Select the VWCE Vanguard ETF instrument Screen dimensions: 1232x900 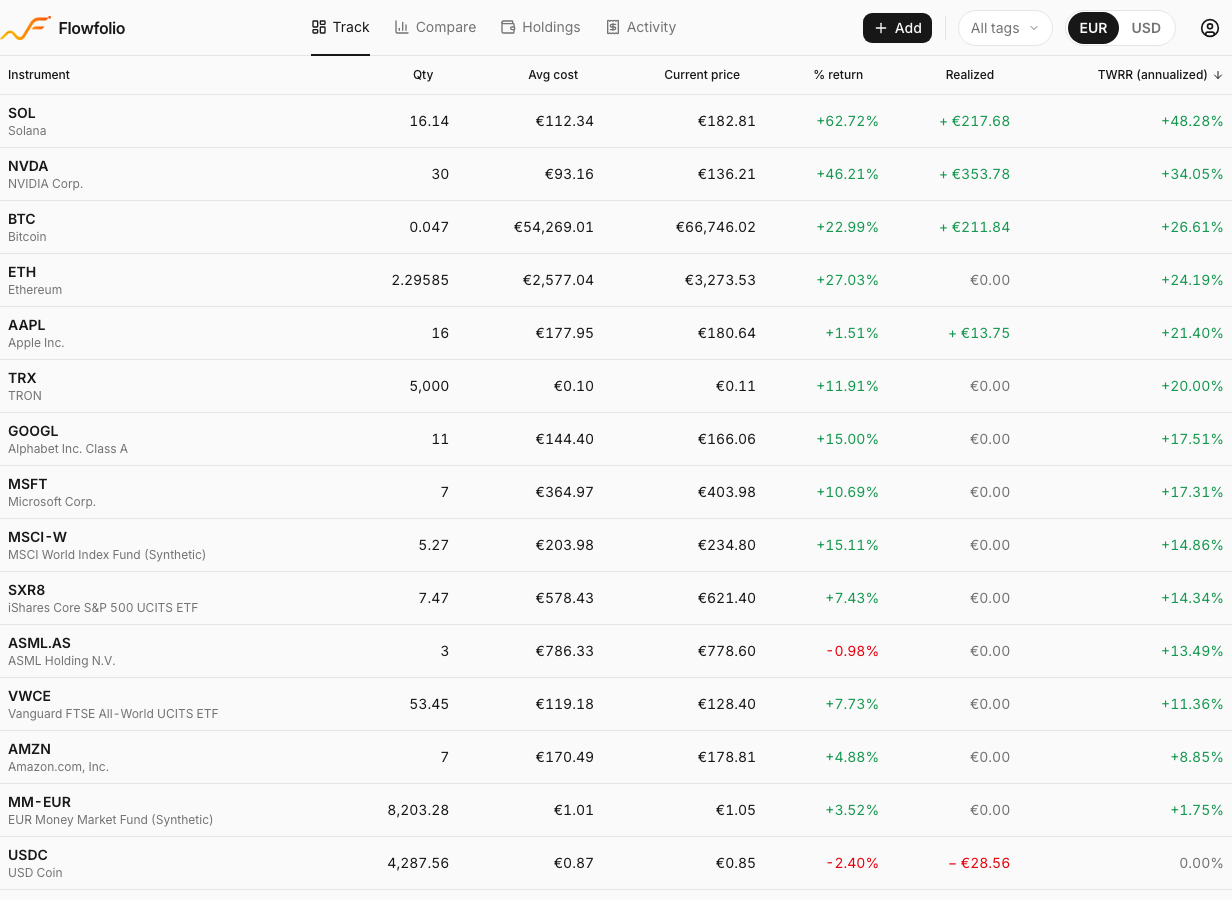click(x=616, y=704)
